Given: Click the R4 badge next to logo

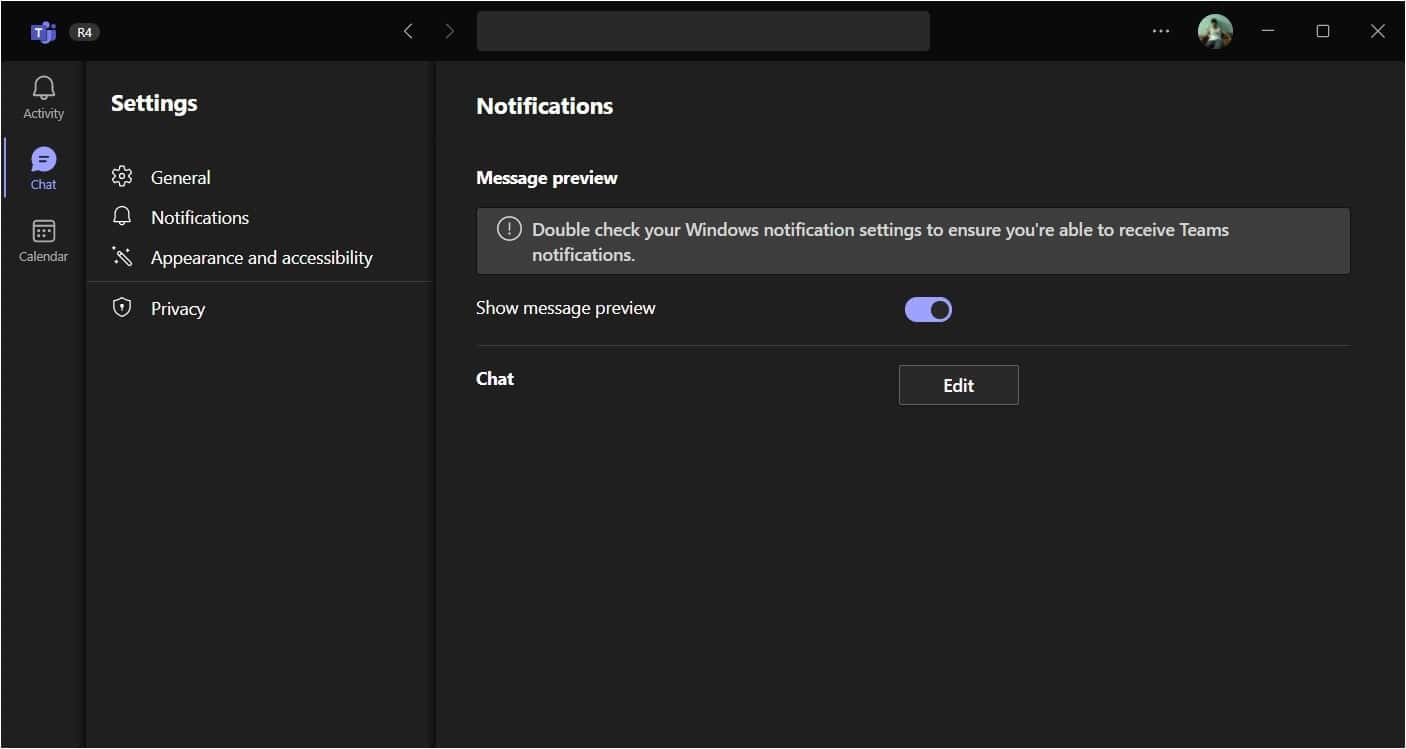Looking at the screenshot, I should pos(84,32).
